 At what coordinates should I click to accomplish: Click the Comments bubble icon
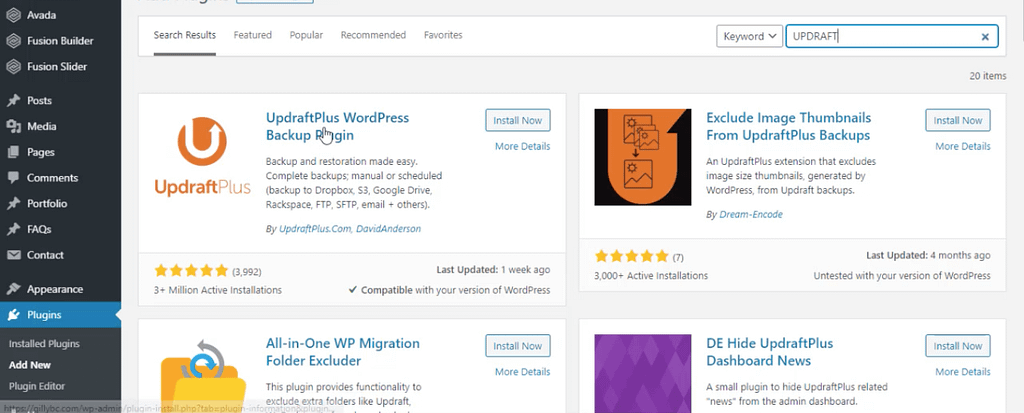tap(13, 178)
